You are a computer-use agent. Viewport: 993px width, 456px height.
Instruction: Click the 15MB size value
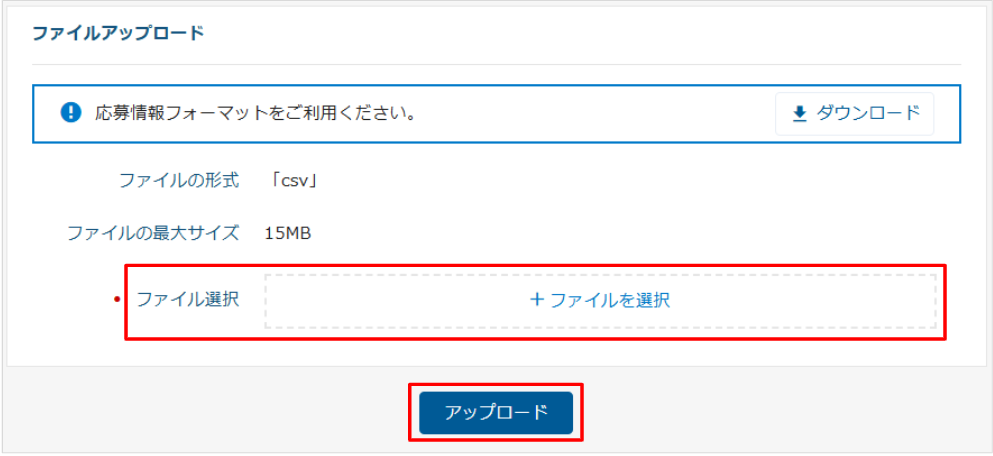[288, 233]
